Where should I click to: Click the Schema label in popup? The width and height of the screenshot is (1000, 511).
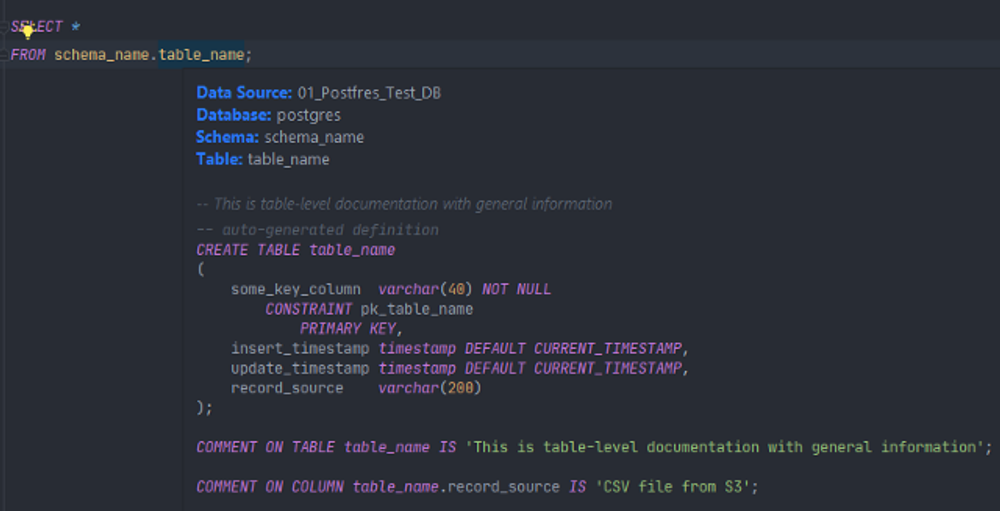point(228,137)
